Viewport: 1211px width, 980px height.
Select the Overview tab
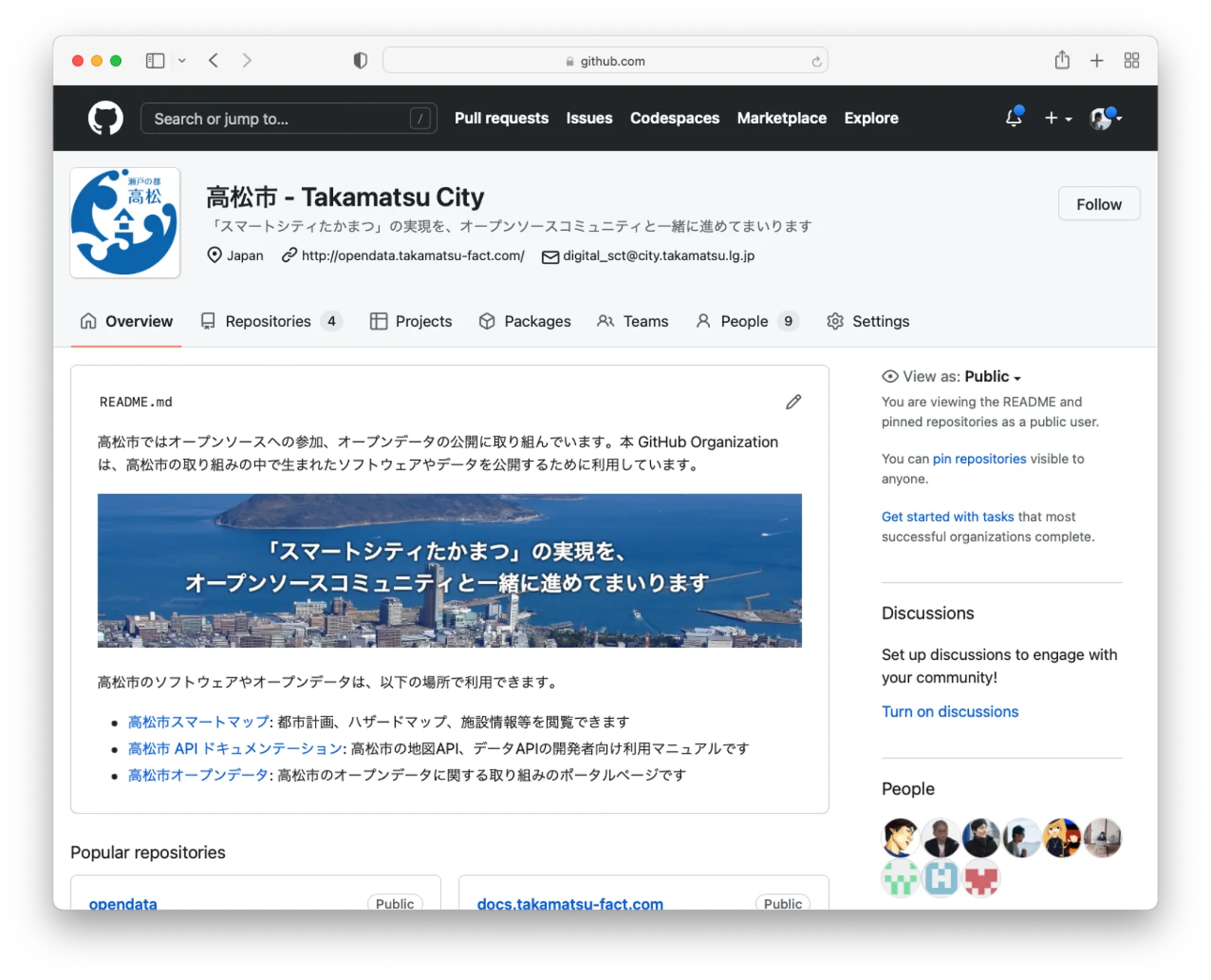126,322
